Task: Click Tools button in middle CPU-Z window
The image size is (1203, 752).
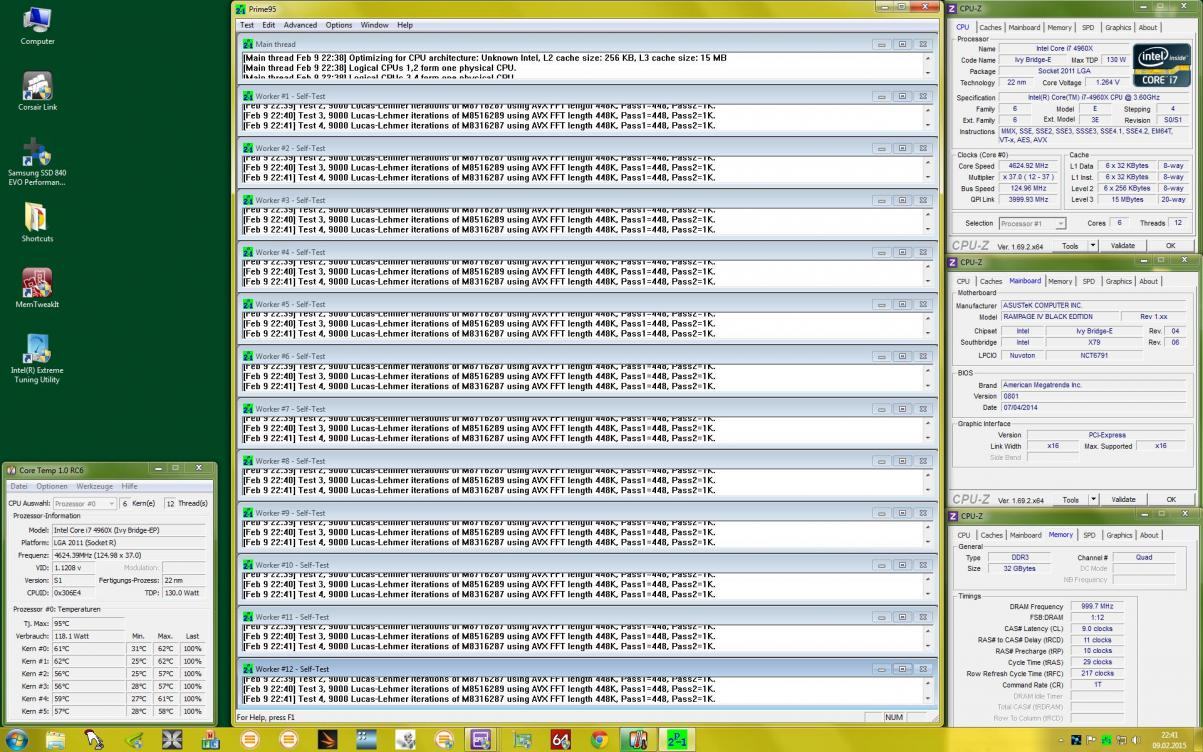Action: point(1070,499)
